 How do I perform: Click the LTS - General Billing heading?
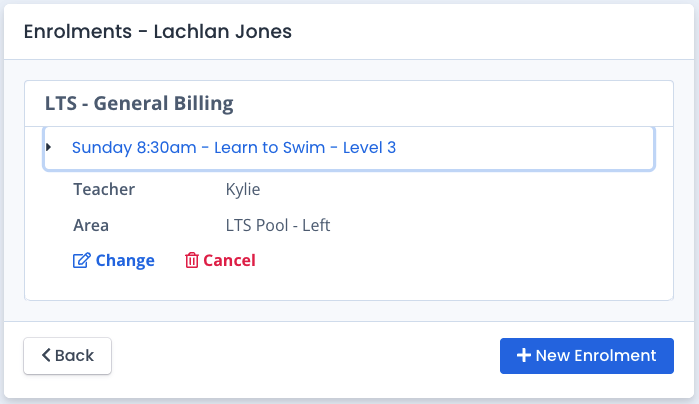pyautogui.click(x=139, y=103)
